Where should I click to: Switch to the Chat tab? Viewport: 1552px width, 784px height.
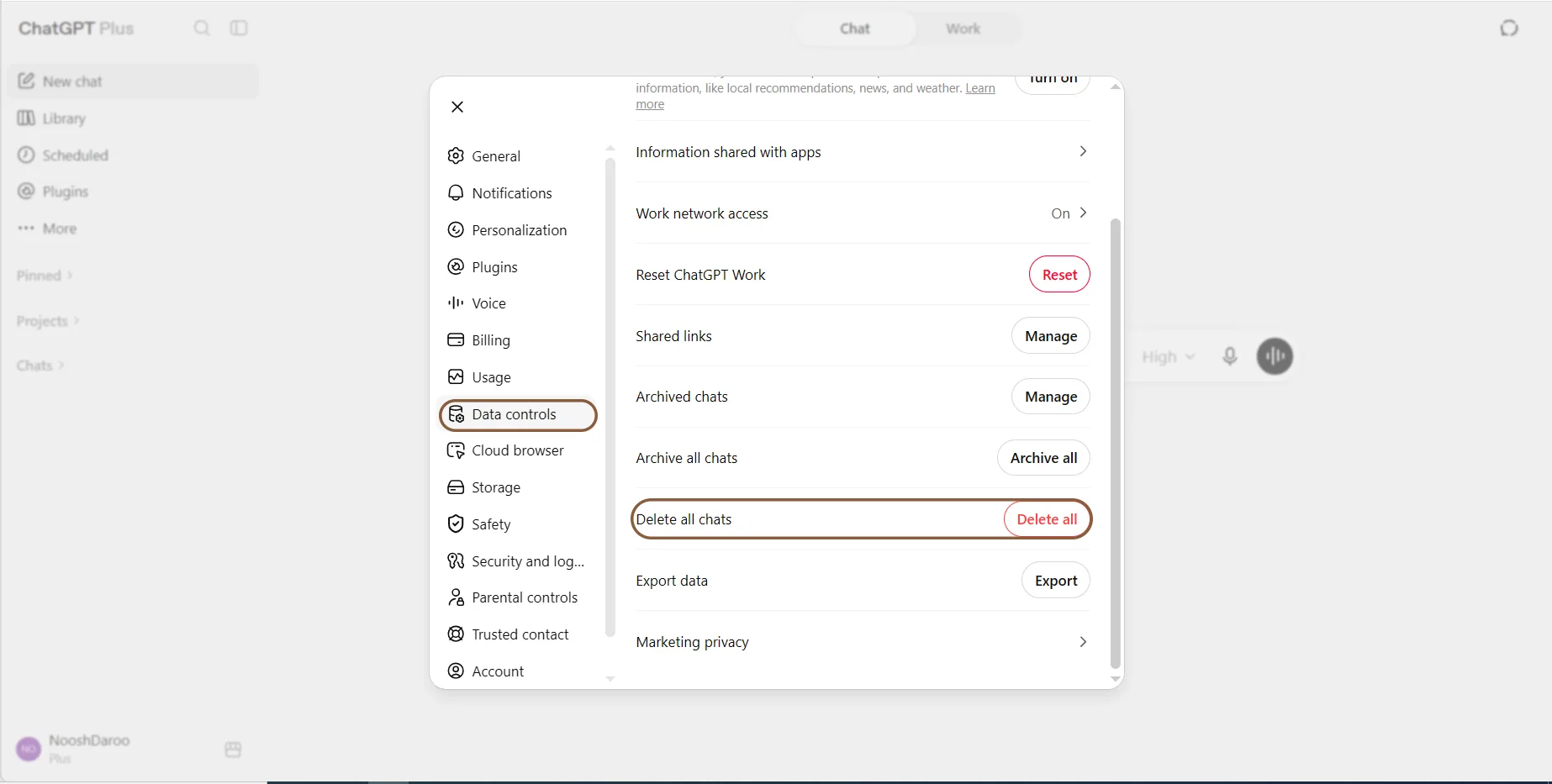(x=855, y=29)
